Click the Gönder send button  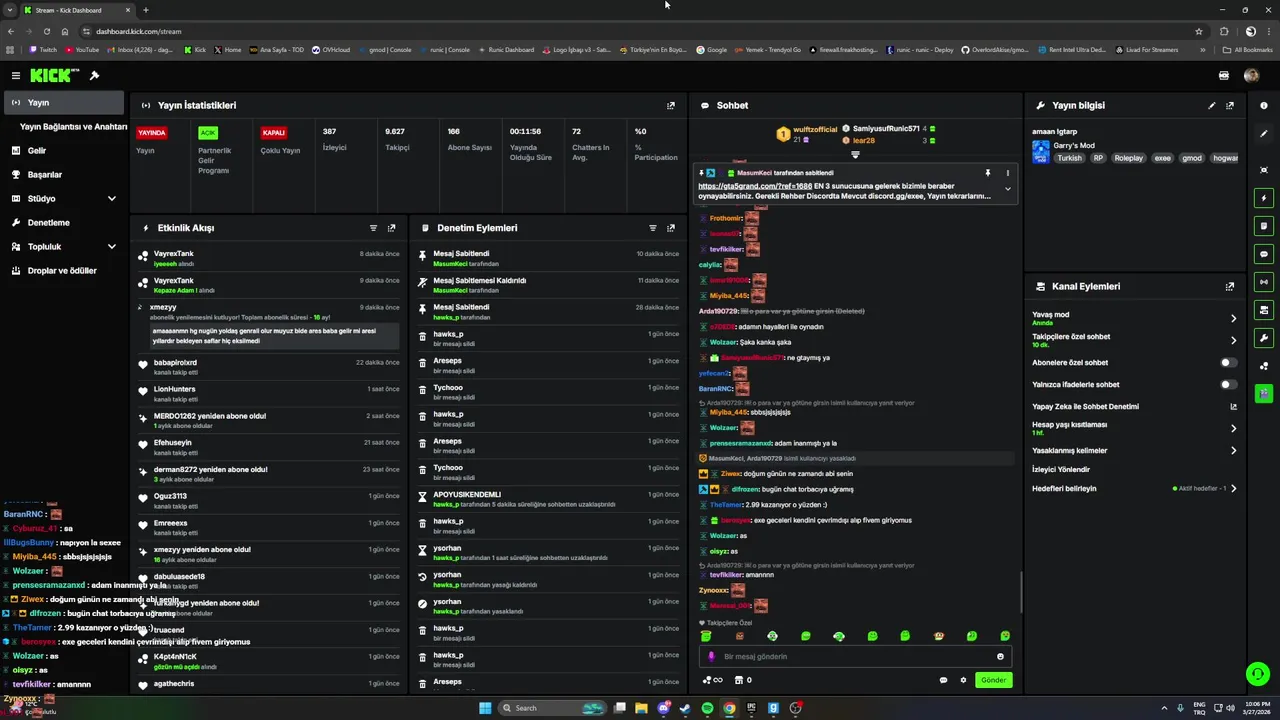[x=993, y=680]
